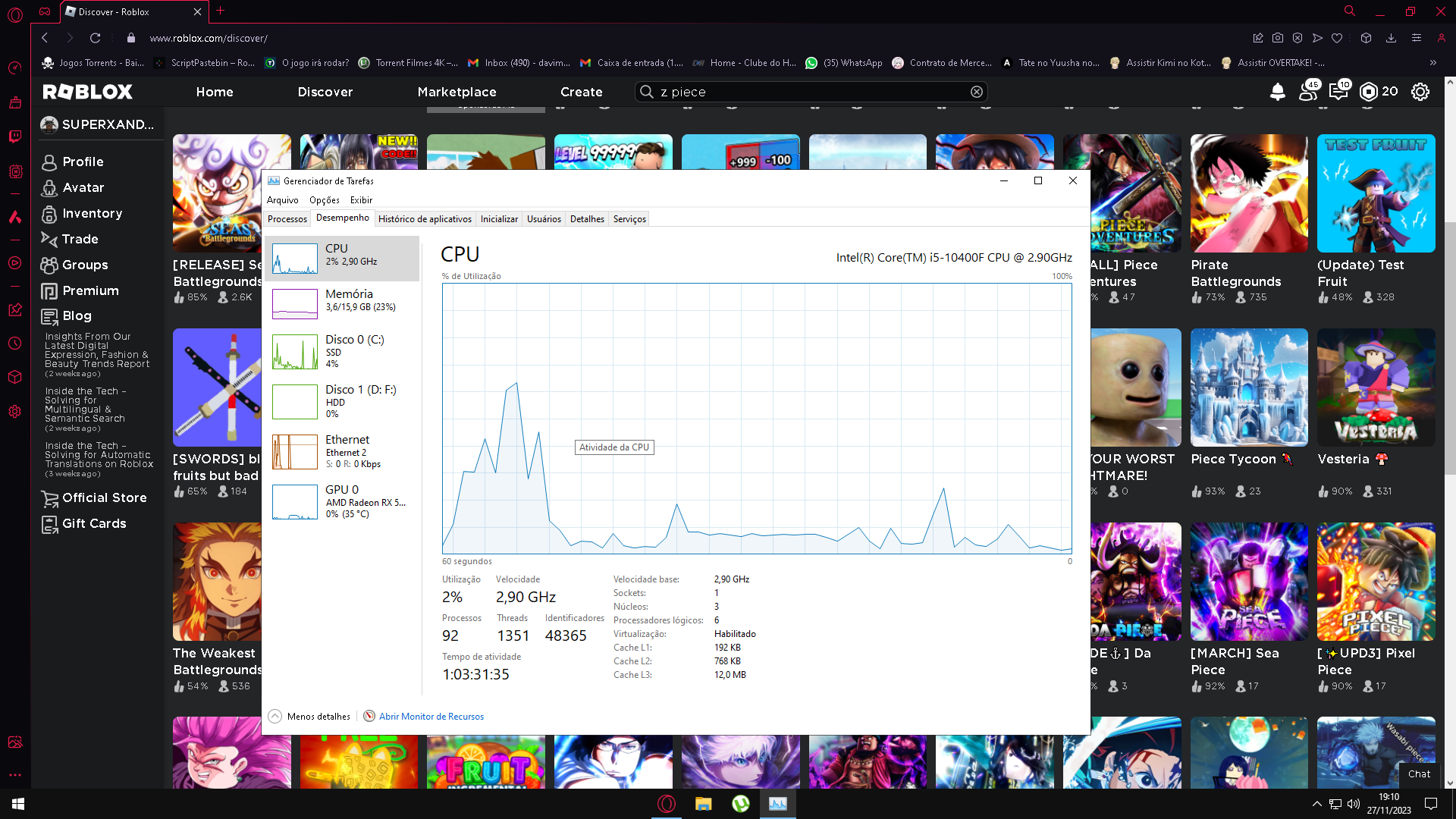Open browser snapshot camera icon
Screen dimensions: 1456x819
pos(1278,38)
